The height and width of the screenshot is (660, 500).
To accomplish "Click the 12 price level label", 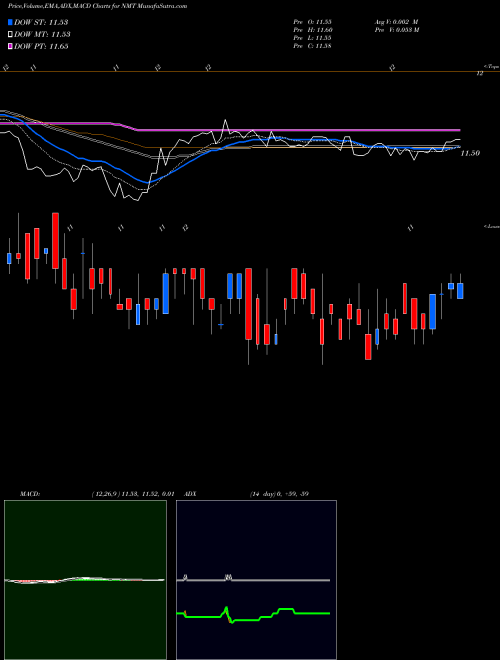I will click(x=479, y=73).
